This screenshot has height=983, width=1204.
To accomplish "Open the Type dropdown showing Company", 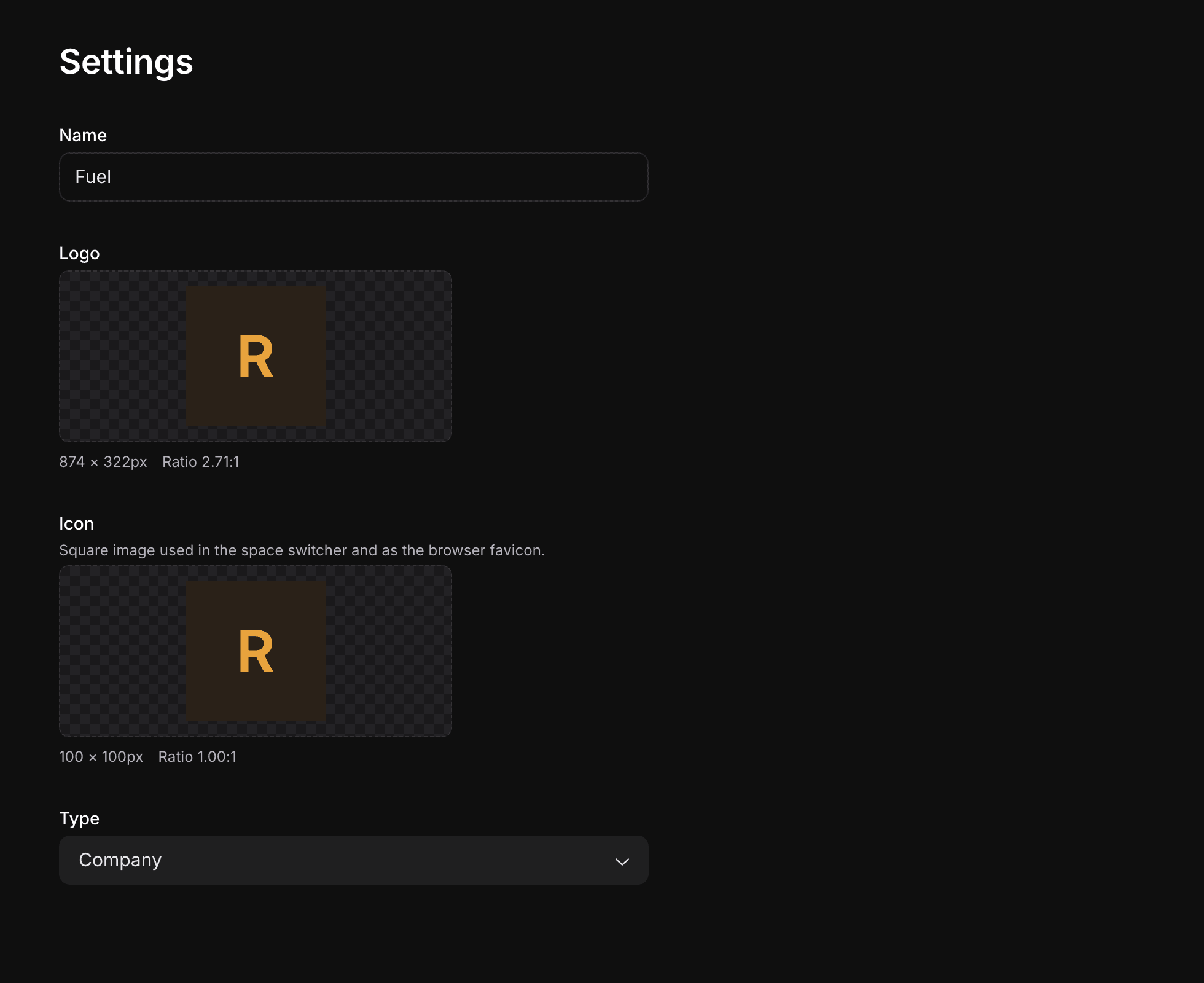I will click(353, 860).
